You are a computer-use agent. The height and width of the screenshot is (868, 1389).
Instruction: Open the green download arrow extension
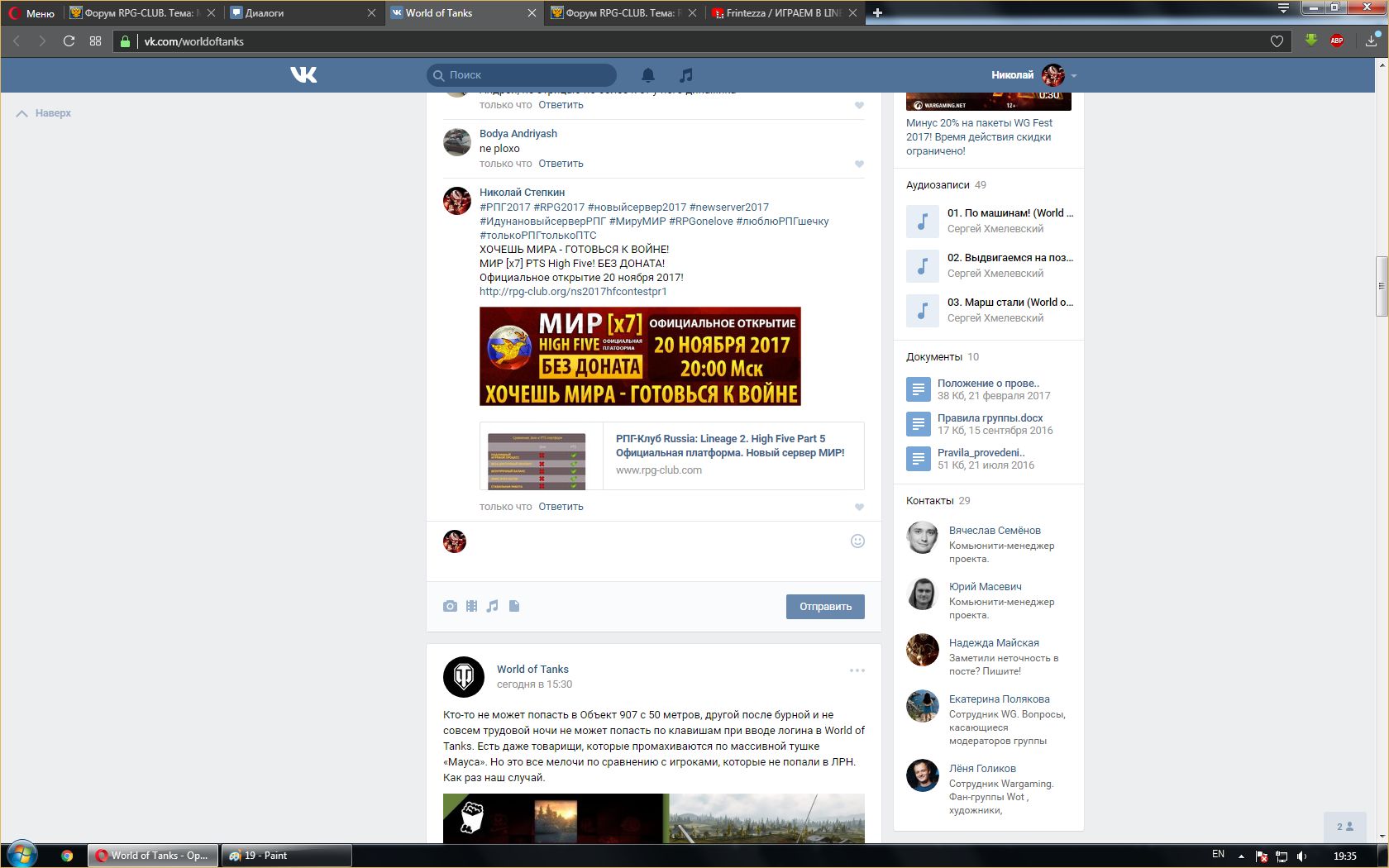[1310, 41]
